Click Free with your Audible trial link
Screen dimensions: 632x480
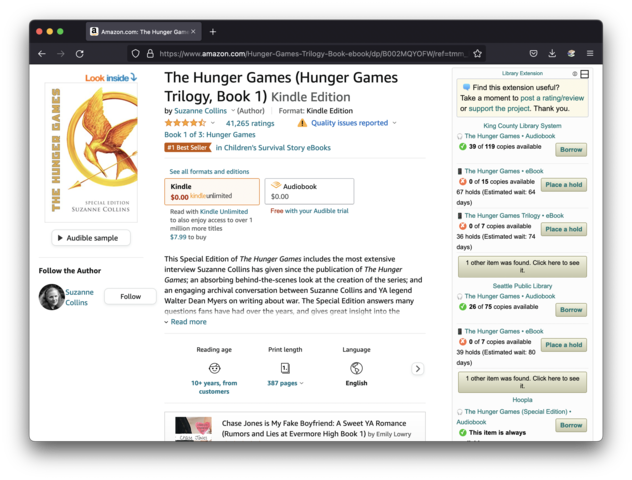coord(309,211)
